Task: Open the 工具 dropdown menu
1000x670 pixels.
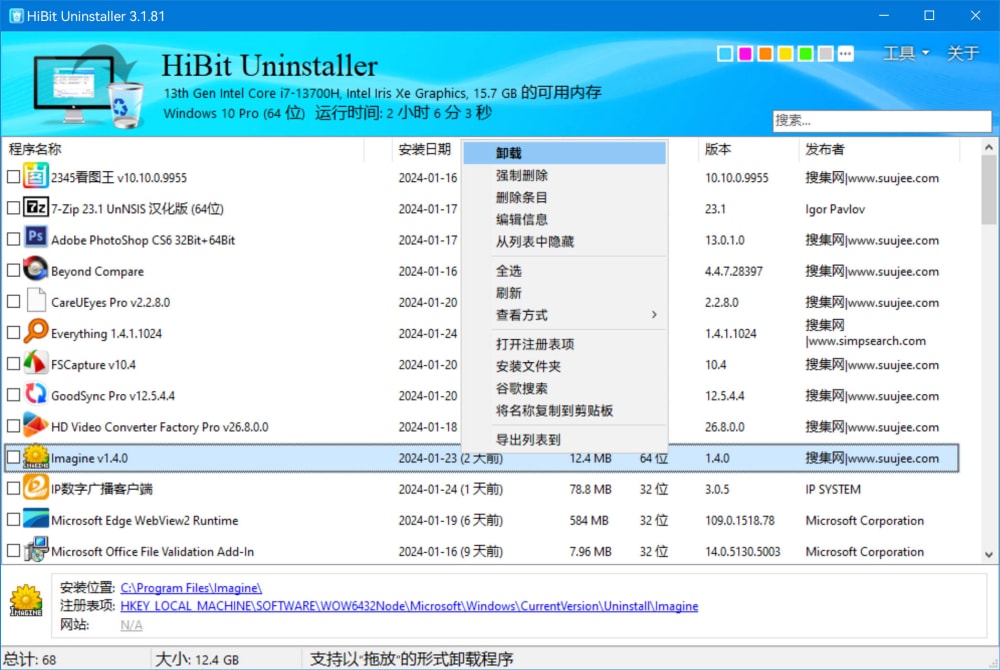Action: click(x=906, y=53)
